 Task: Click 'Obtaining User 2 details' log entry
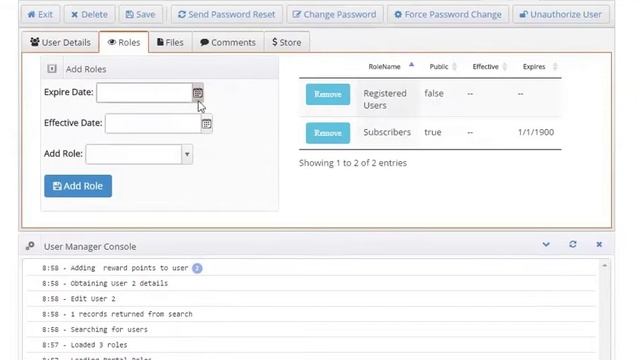point(119,283)
